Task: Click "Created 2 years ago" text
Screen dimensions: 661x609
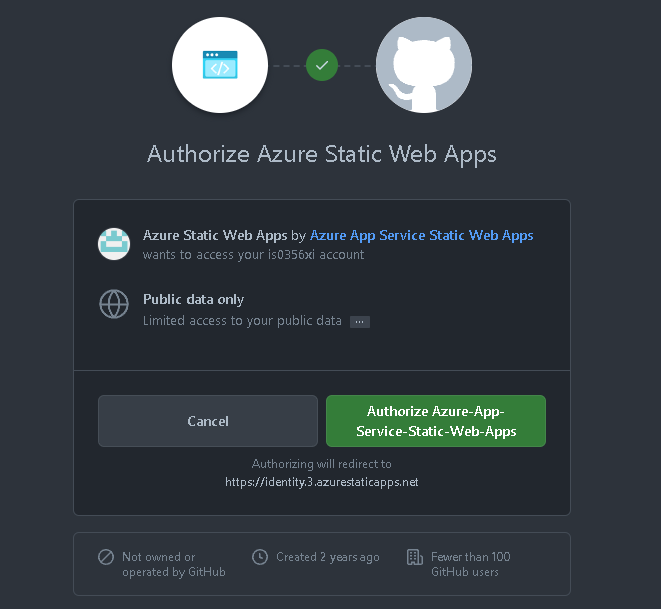Action: [328, 557]
